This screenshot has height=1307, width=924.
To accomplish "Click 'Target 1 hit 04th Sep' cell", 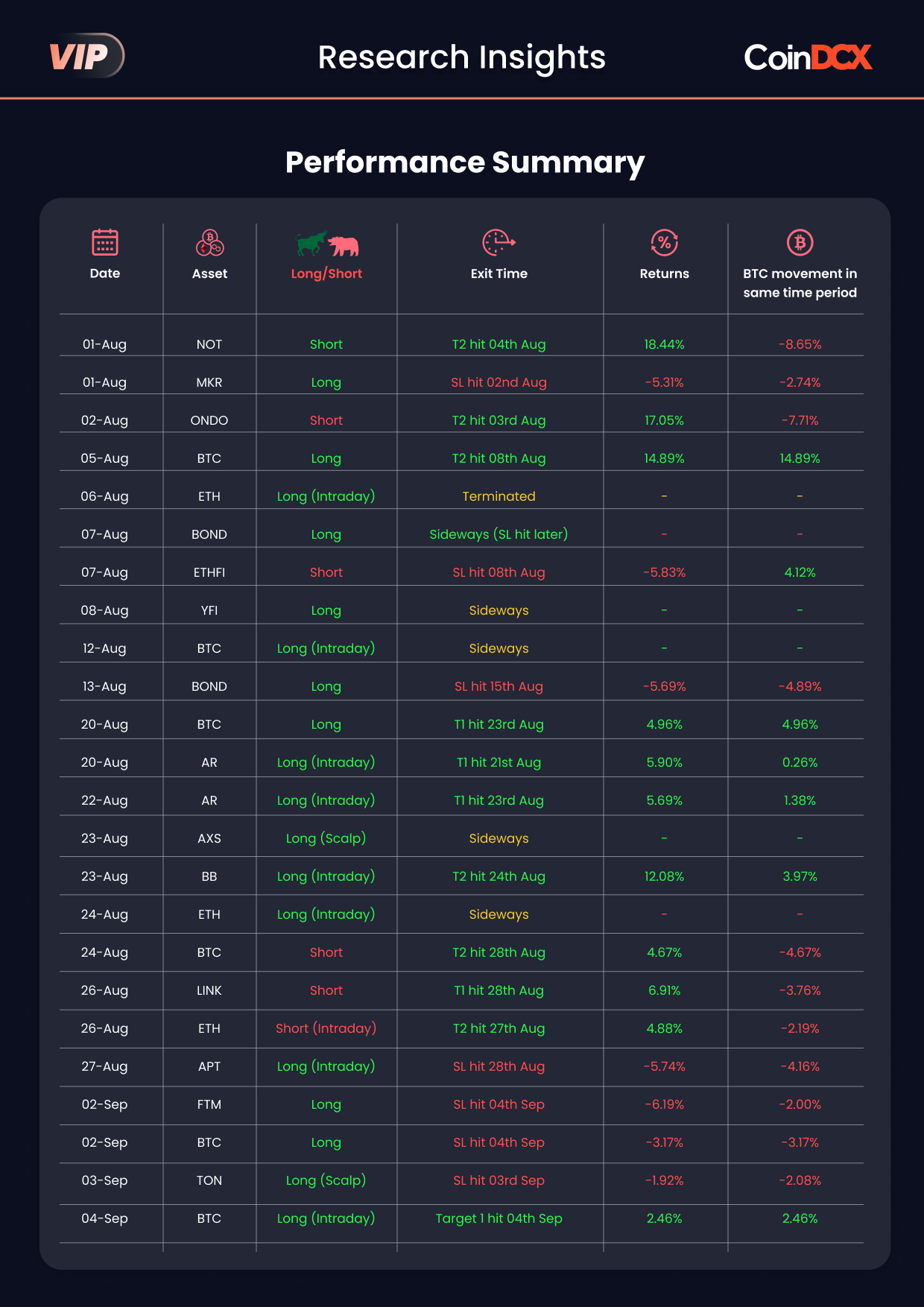I will tap(499, 1218).
